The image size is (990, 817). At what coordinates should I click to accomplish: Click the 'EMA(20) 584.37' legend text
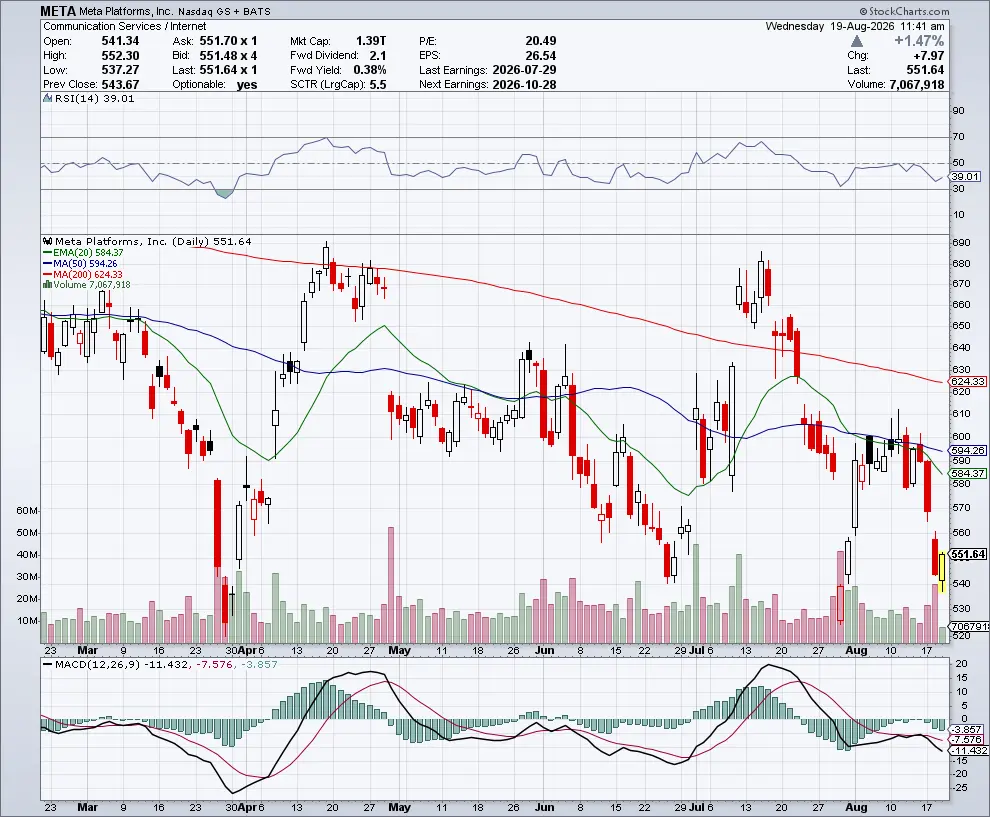88,253
